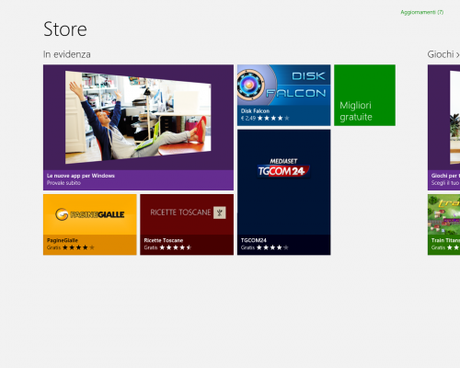Open the Aggiornamenti (7) updates link
This screenshot has width=460, height=368.
coord(422,12)
